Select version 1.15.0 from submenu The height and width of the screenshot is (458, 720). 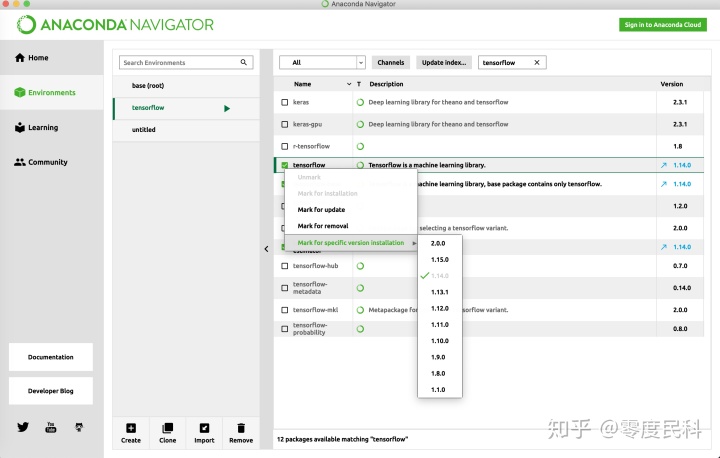click(440, 260)
